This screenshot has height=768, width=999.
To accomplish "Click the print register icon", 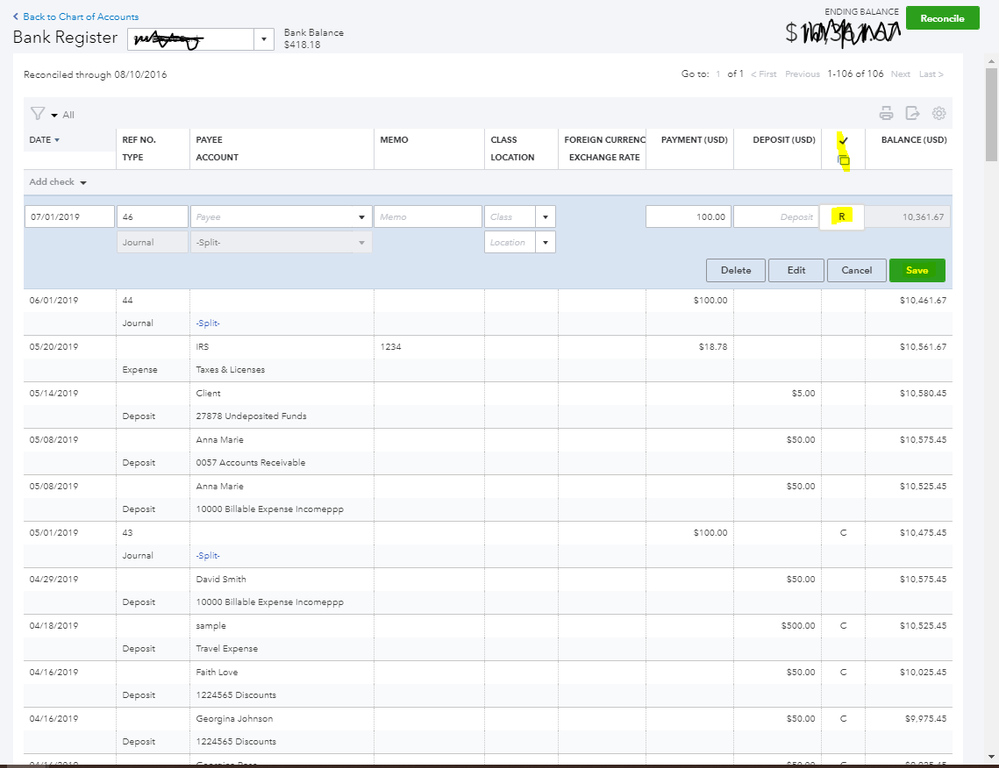I will [x=886, y=113].
